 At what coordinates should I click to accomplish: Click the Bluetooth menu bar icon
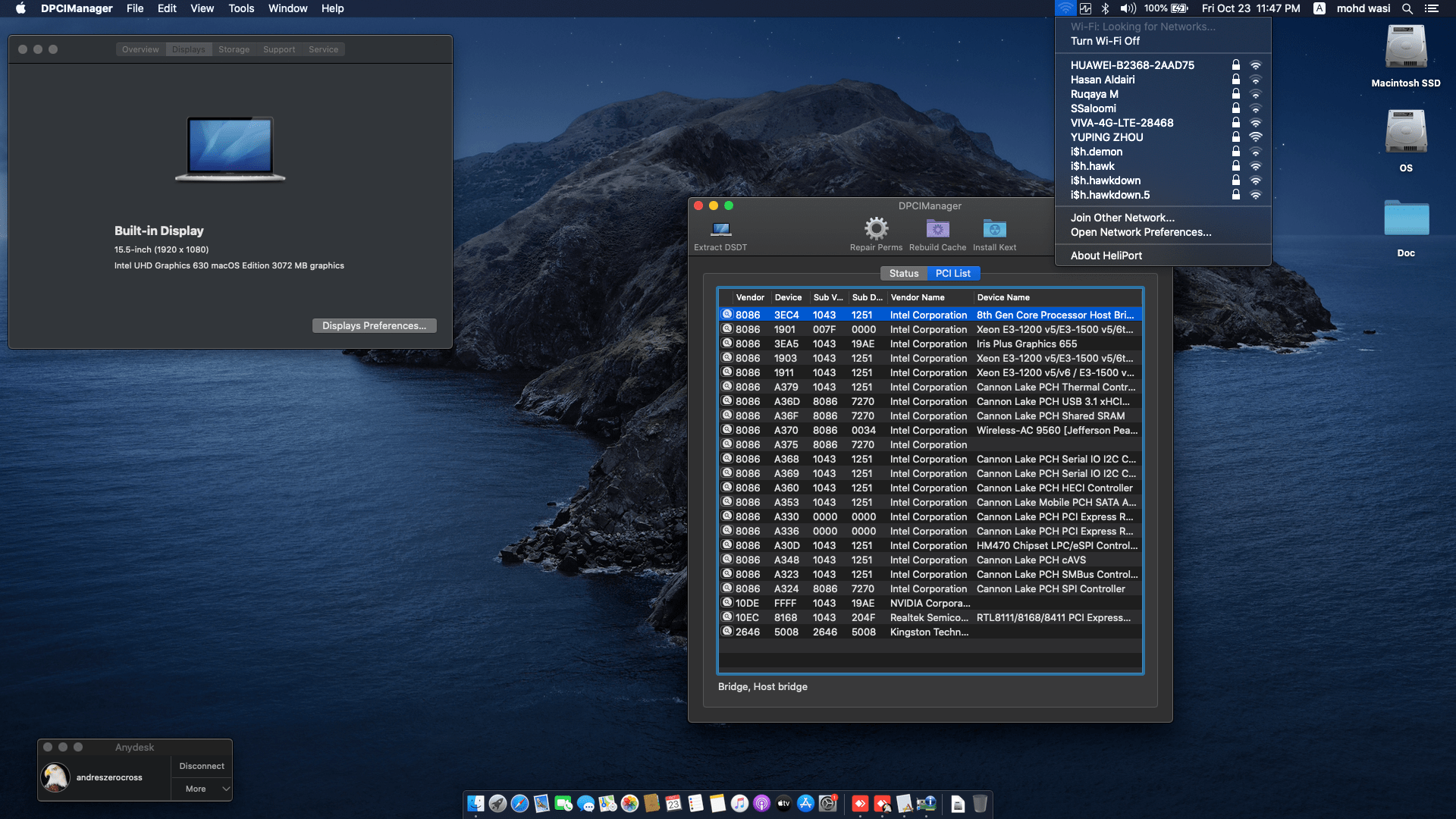tap(1105, 8)
